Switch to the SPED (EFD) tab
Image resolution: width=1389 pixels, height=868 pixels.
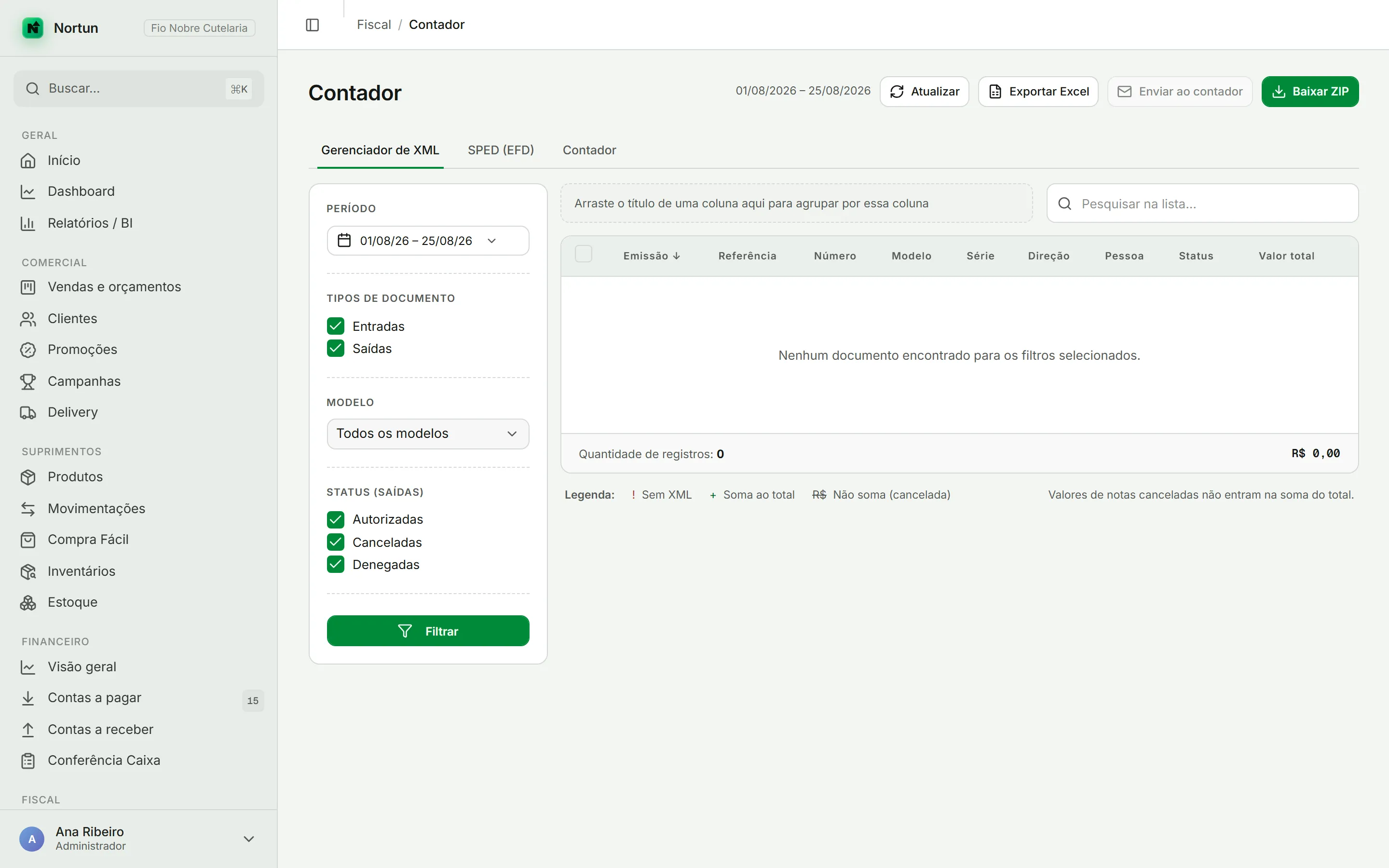click(501, 150)
